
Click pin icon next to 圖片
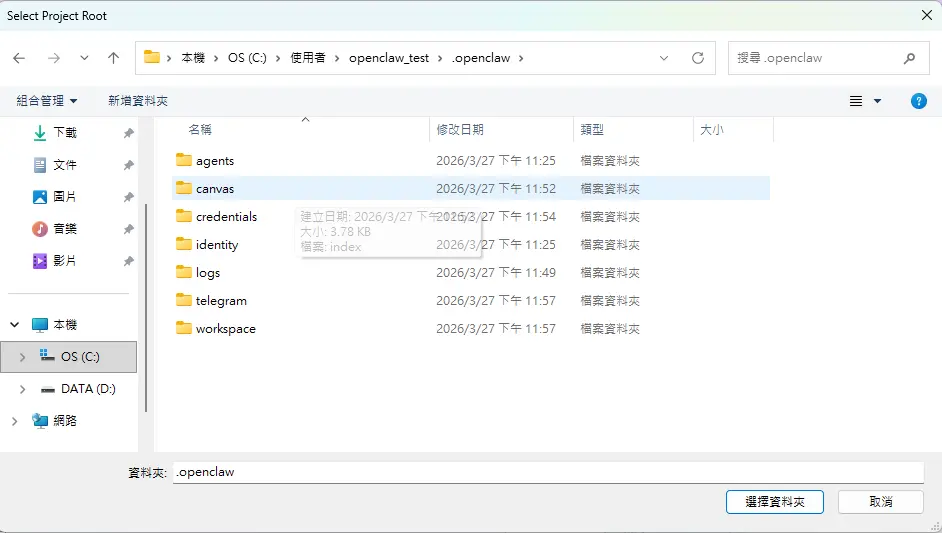(x=129, y=197)
